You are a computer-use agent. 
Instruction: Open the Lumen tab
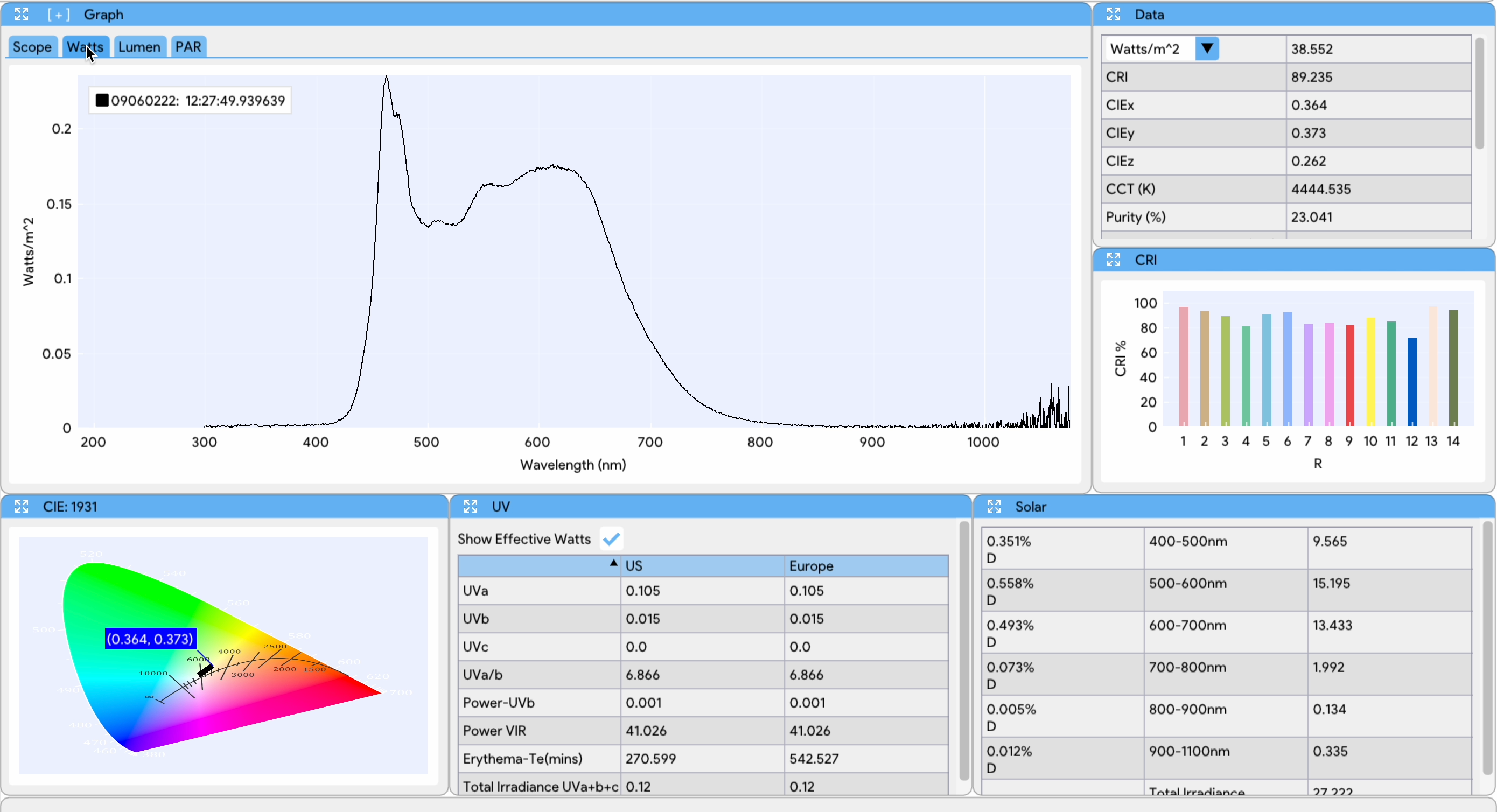coord(139,47)
